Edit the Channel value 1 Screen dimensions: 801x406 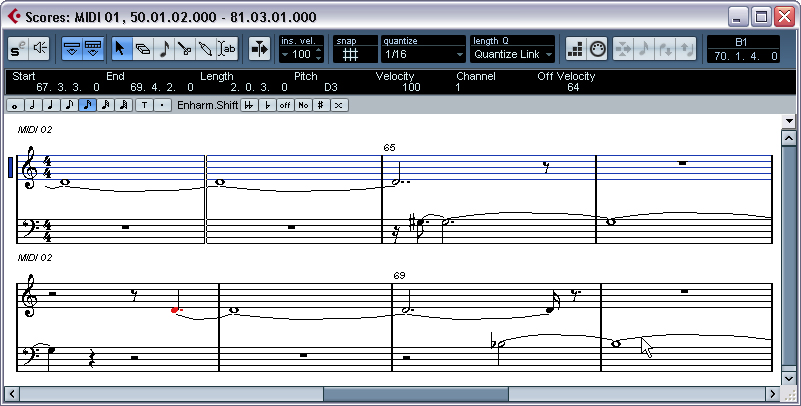coord(458,87)
